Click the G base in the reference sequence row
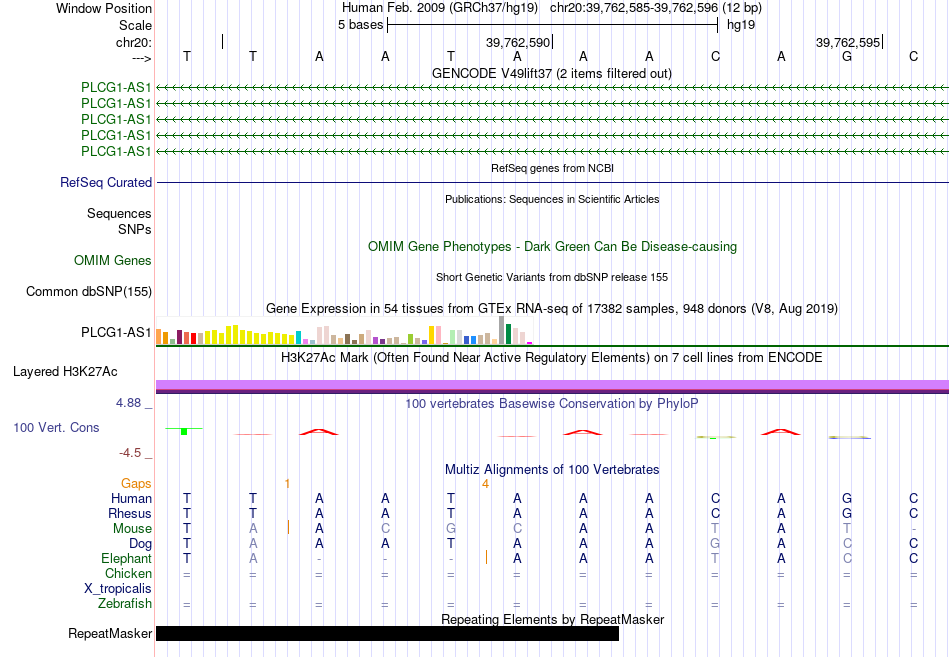 tap(847, 56)
